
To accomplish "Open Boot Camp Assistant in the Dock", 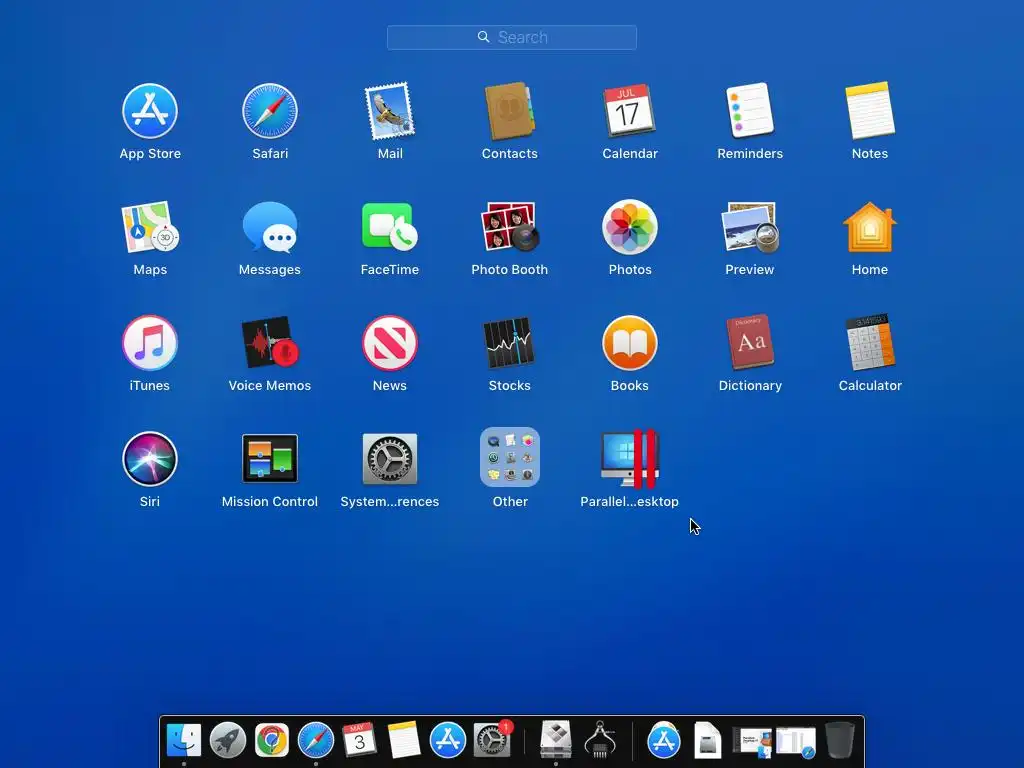I will [556, 739].
